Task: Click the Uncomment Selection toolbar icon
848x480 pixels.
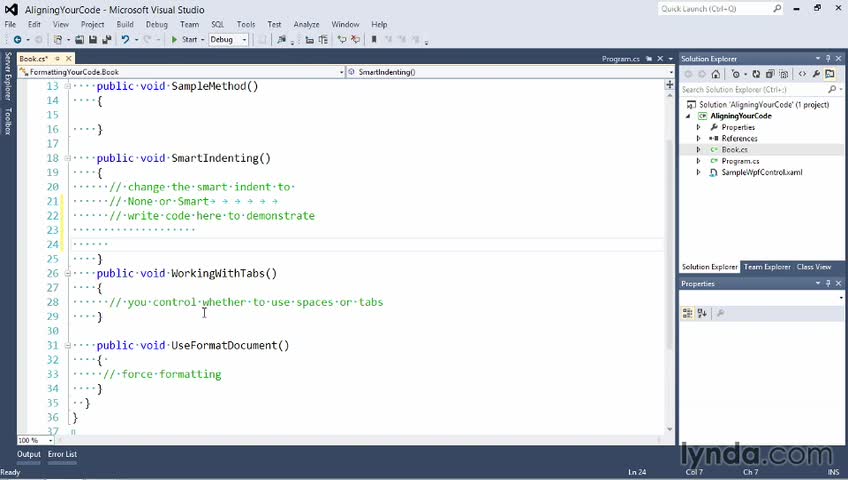Action: (x=355, y=39)
